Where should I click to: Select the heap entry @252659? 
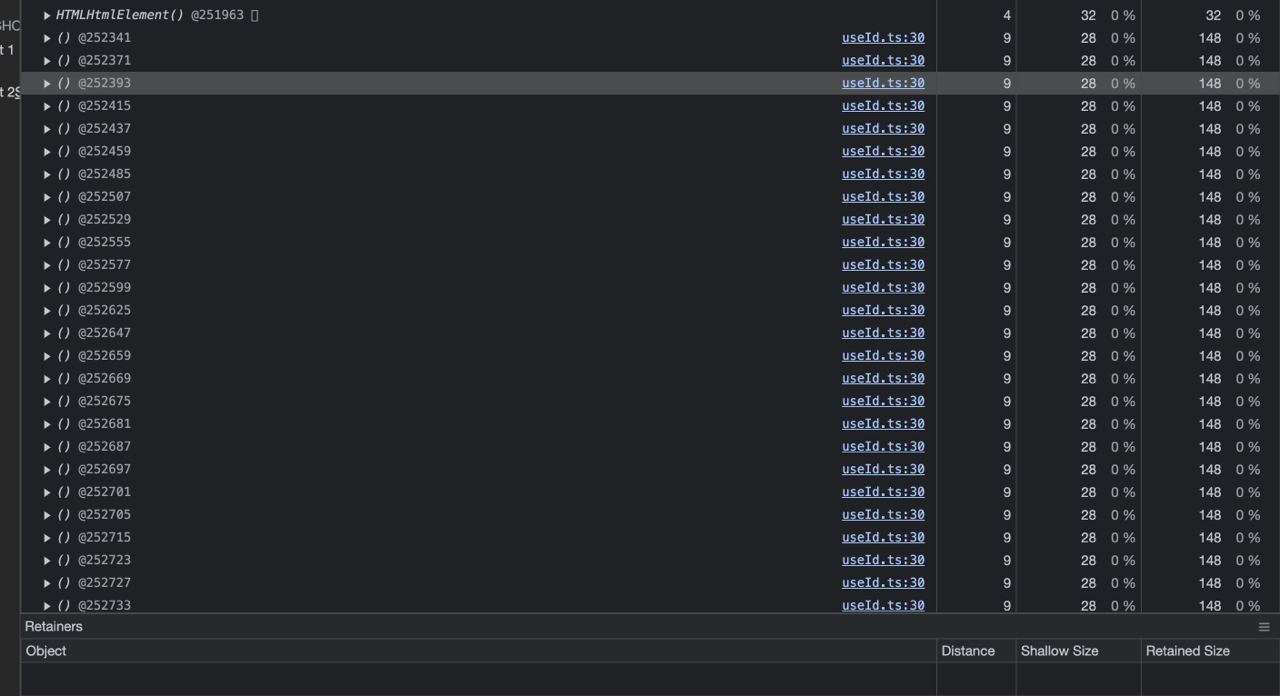click(x=104, y=355)
